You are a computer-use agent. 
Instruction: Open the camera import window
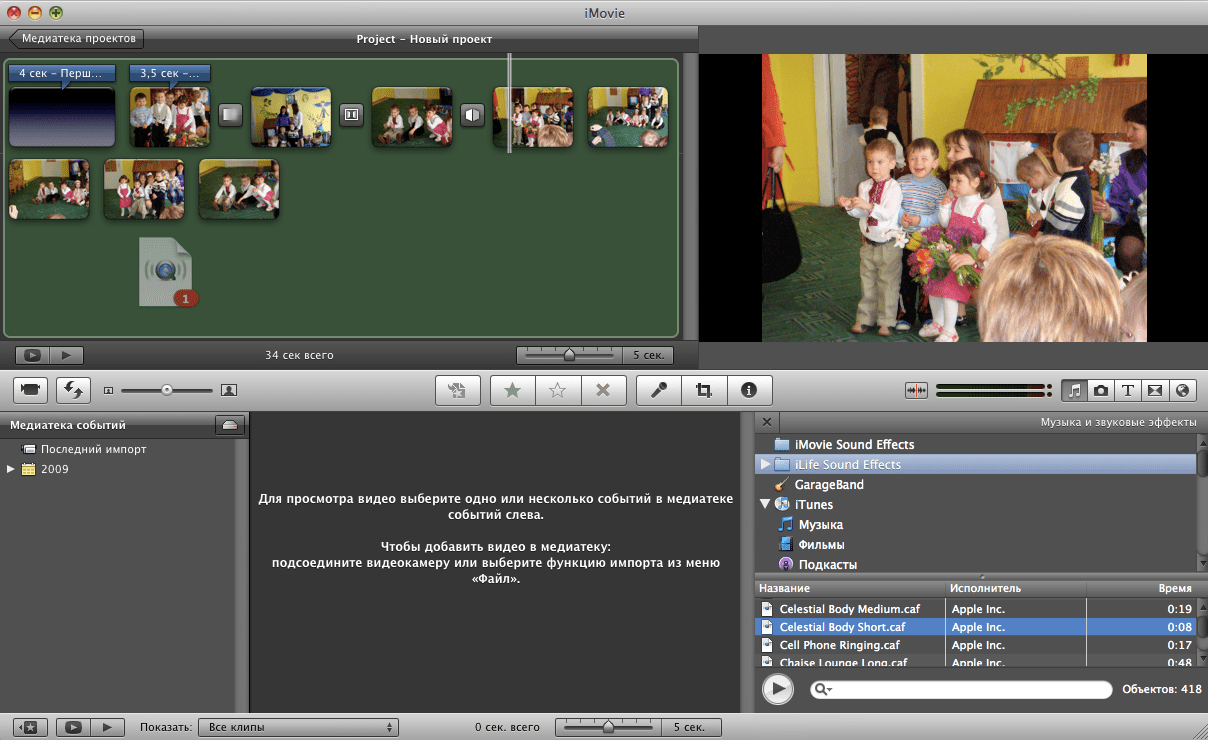click(31, 390)
